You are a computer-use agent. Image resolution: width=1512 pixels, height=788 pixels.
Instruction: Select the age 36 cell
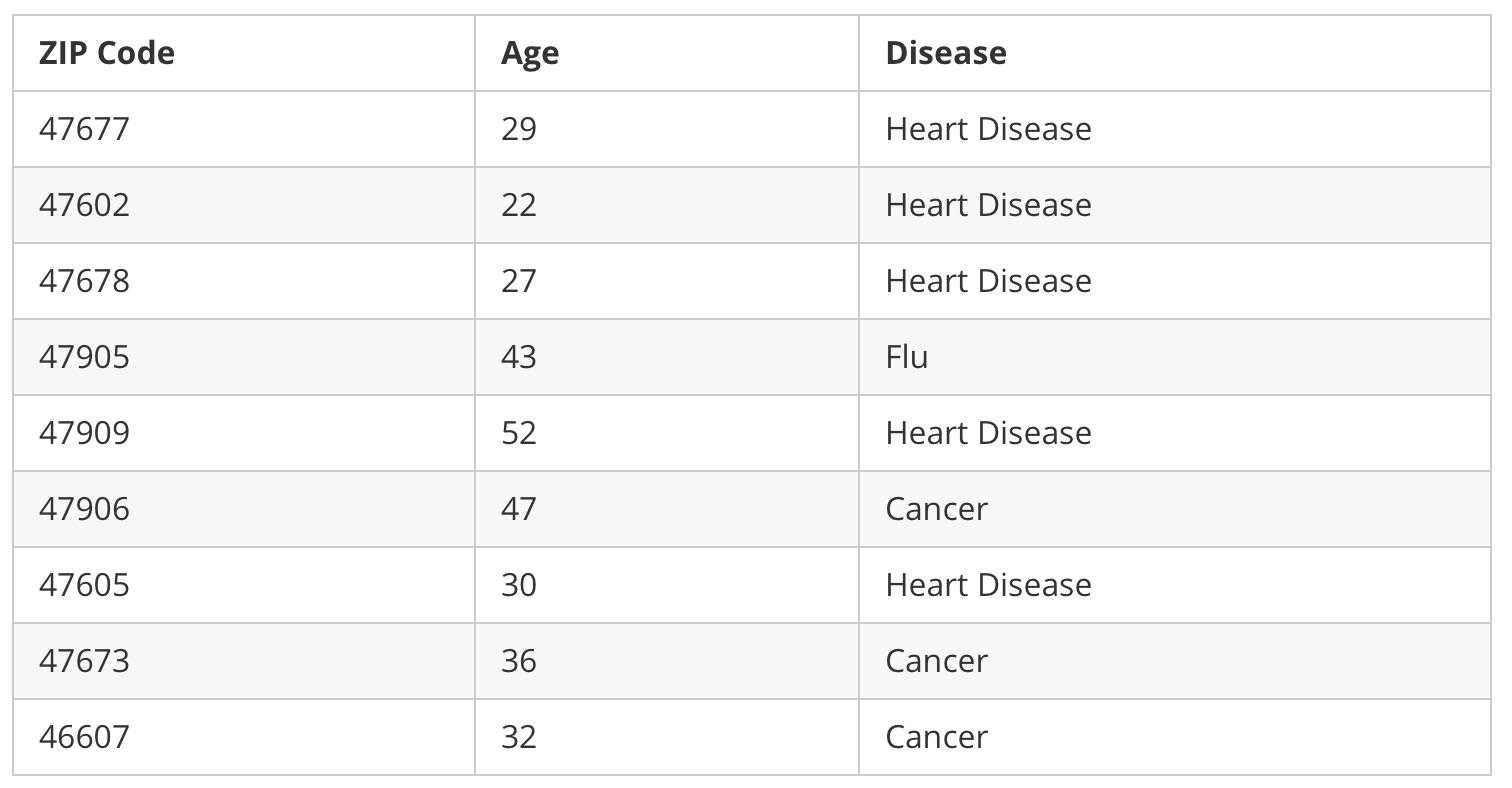click(x=518, y=661)
